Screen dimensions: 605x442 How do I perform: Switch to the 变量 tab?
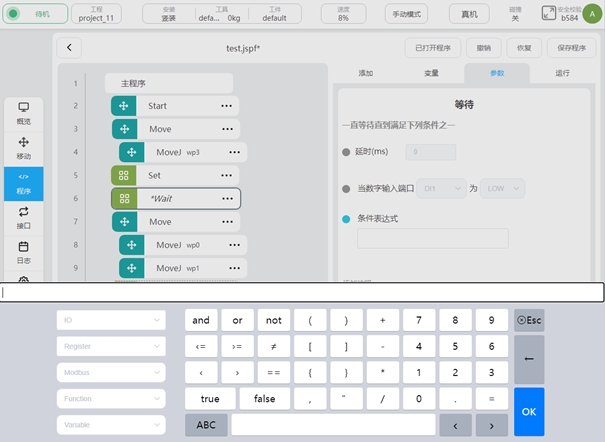[431, 73]
